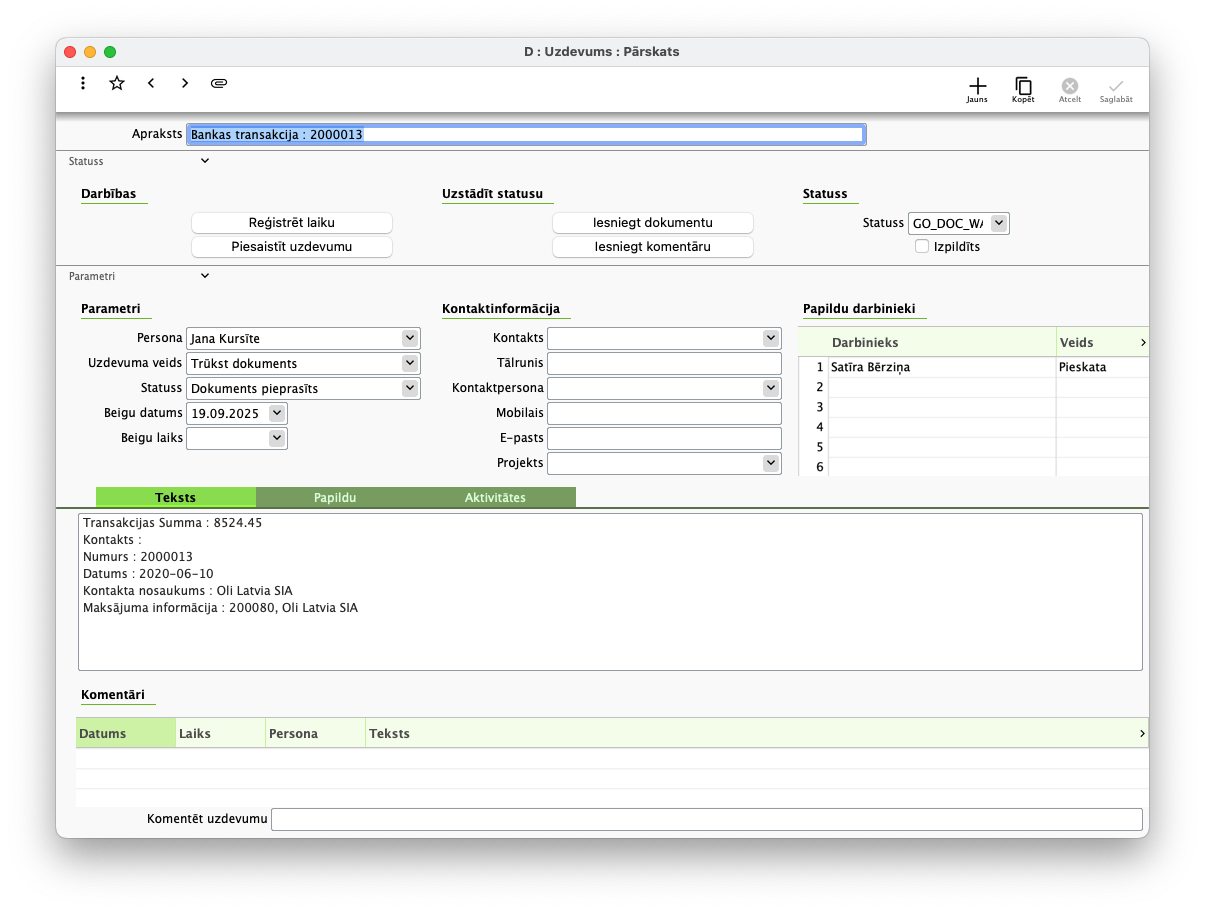Click the Piesaistīt uzdevumu button
This screenshot has width=1205, height=912.
292,247
